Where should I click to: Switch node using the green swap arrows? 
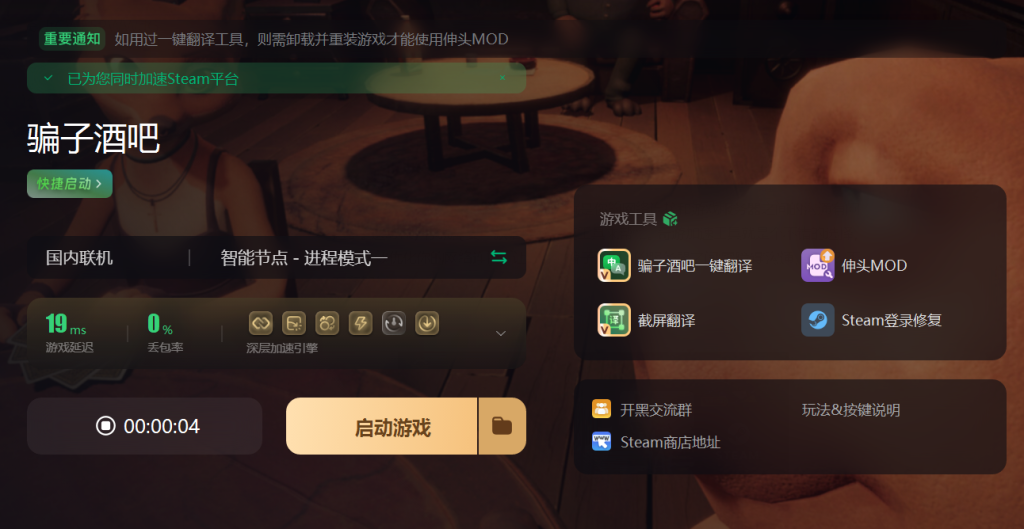499,257
